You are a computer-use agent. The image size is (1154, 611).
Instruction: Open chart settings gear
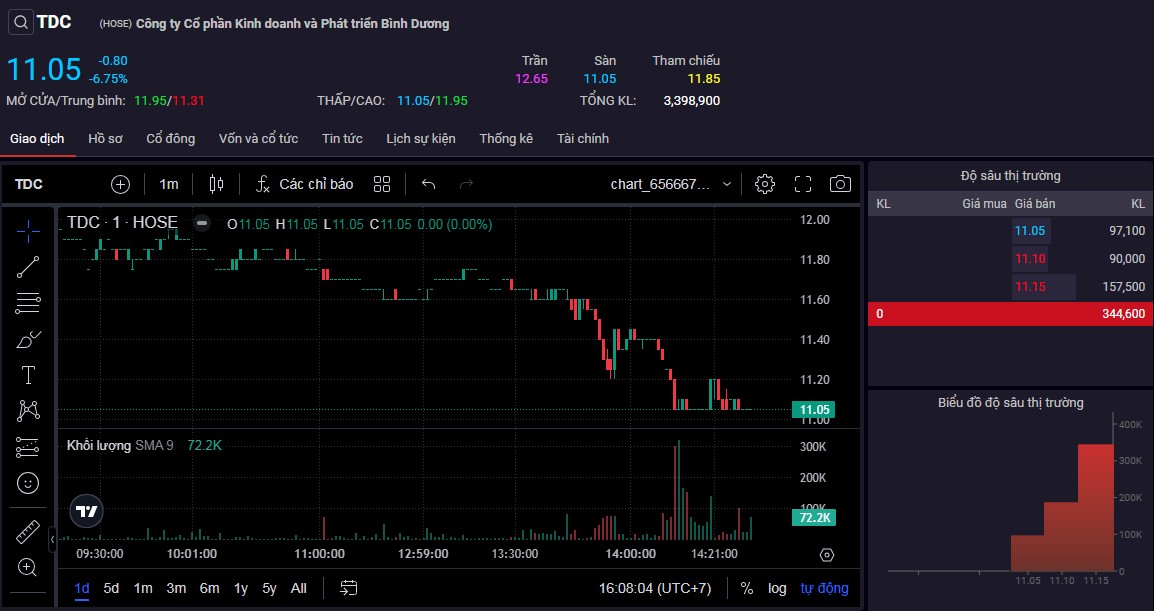[x=765, y=184]
